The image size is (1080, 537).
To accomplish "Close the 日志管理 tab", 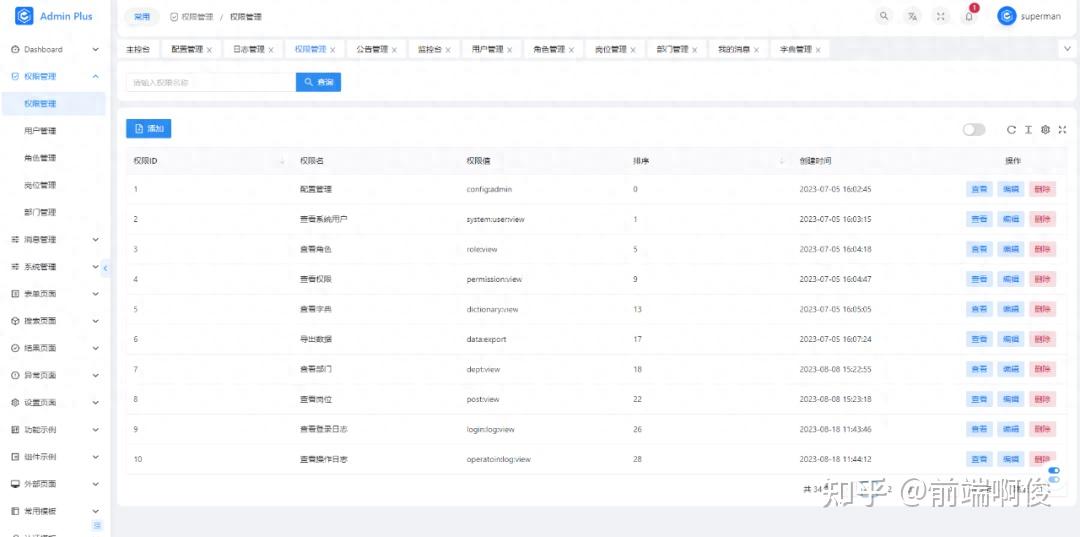I will (x=271, y=50).
